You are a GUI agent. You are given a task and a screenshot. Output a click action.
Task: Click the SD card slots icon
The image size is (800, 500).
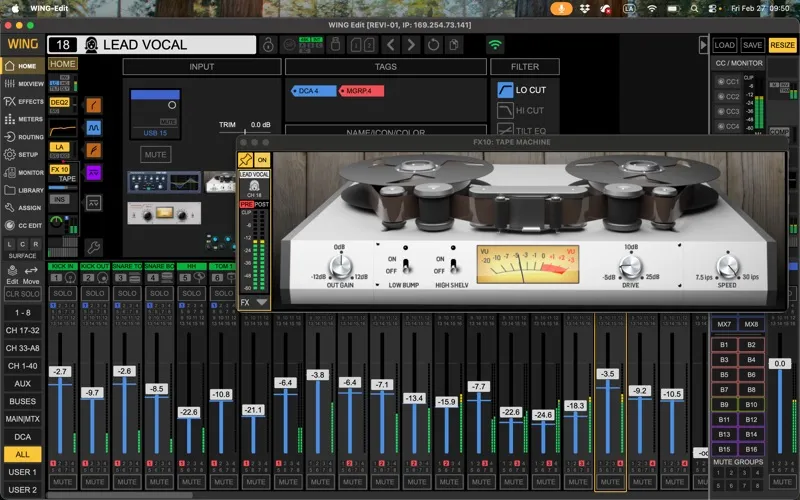(362, 45)
